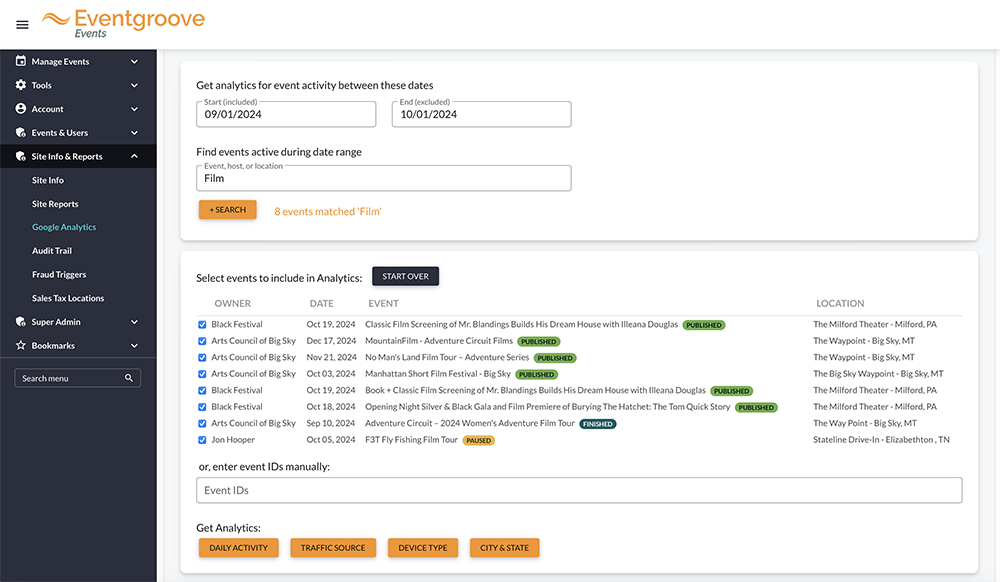
Task: Open the Manage Events menu
Action: point(78,62)
